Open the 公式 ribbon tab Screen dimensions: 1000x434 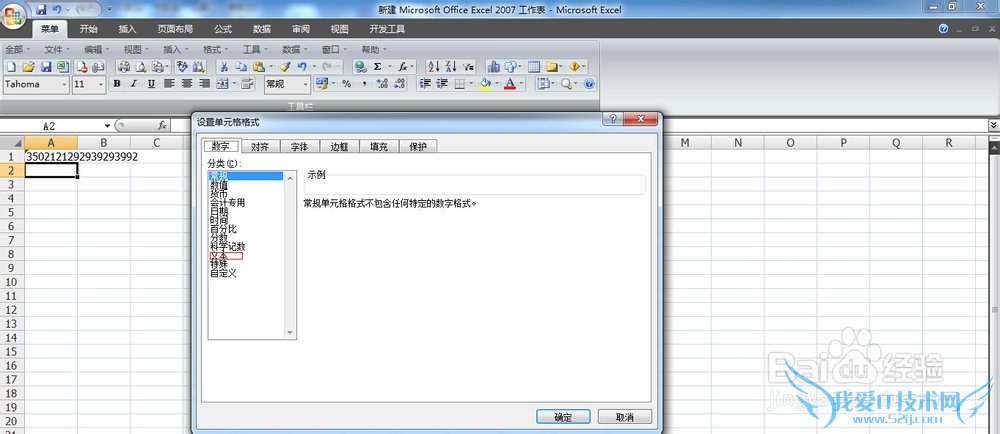[x=223, y=29]
